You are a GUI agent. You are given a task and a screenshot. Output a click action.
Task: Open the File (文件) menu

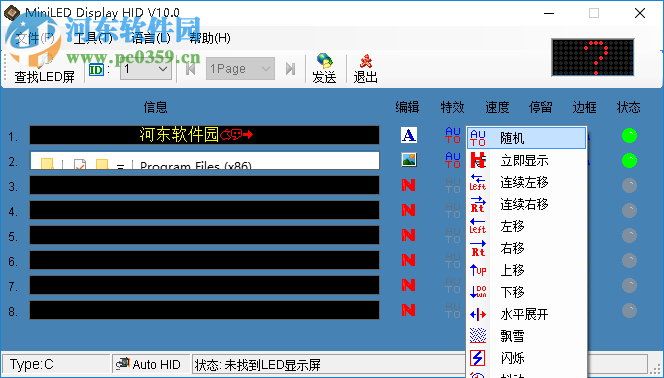36,39
